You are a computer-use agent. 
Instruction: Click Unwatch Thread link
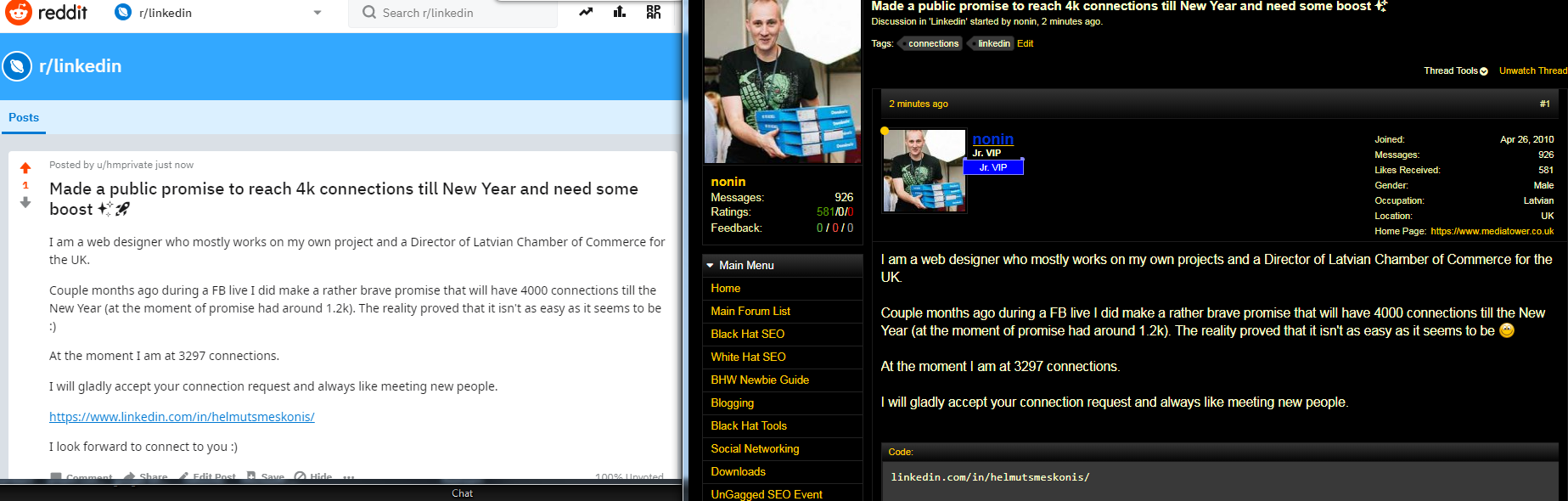pyautogui.click(x=1532, y=70)
